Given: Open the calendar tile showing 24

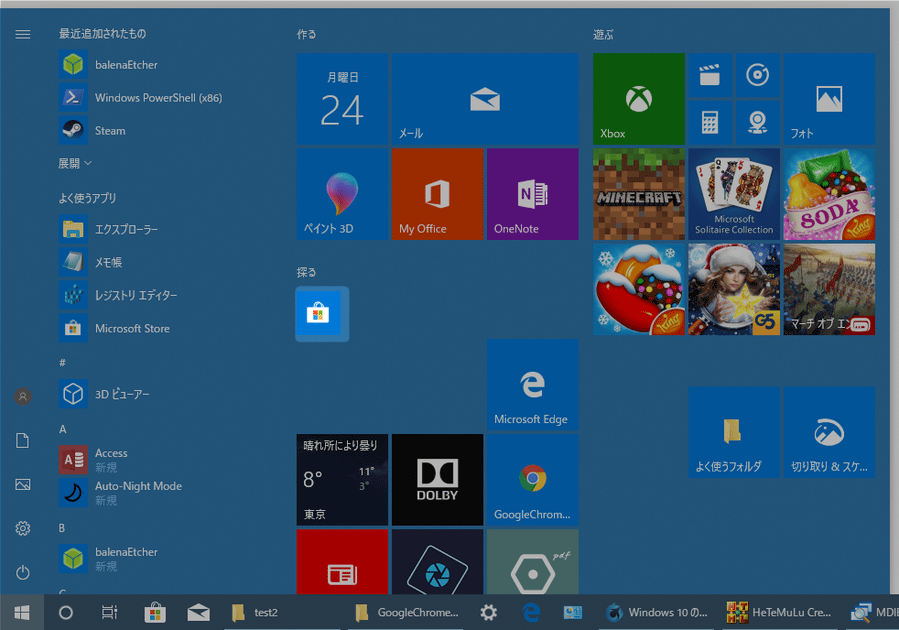Looking at the screenshot, I should click(x=342, y=99).
